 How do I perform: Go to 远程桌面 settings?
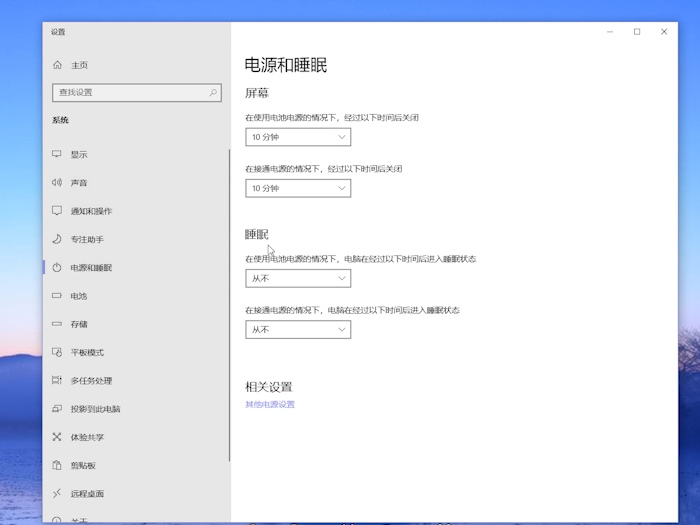click(87, 494)
